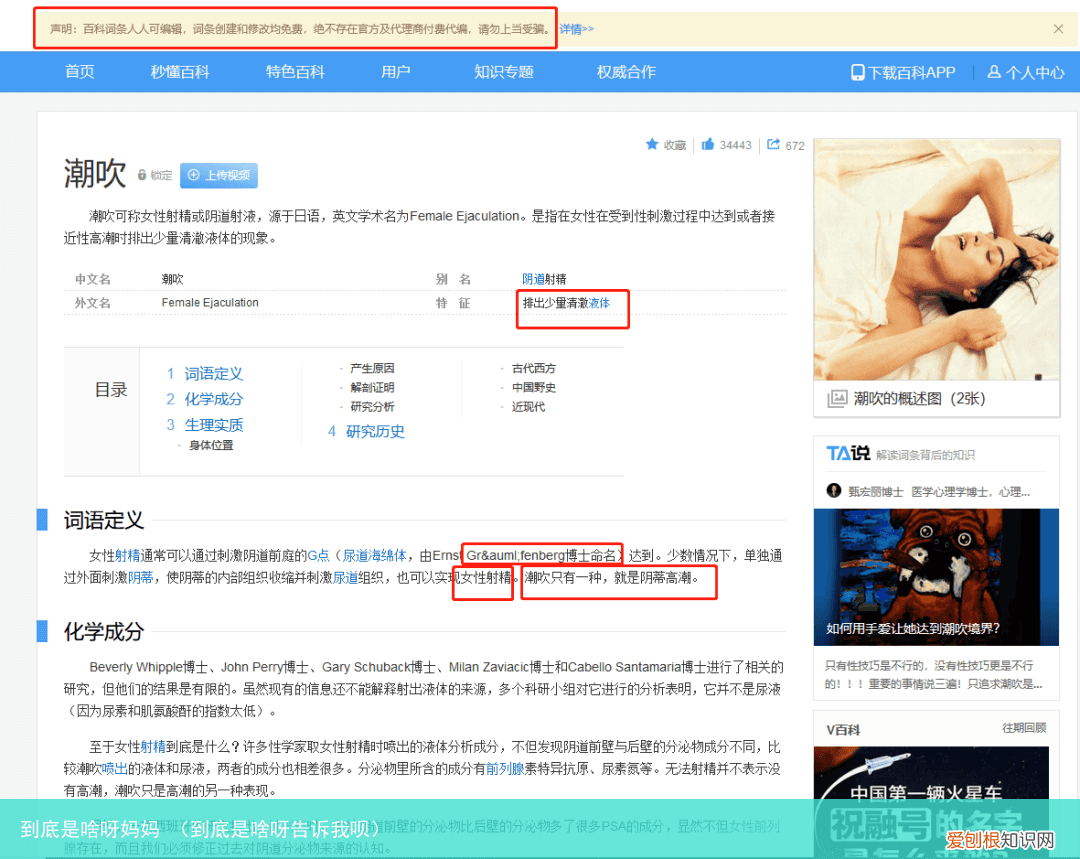The width and height of the screenshot is (1080, 859).
Task: Click the share icon beside 672
Action: 773,144
